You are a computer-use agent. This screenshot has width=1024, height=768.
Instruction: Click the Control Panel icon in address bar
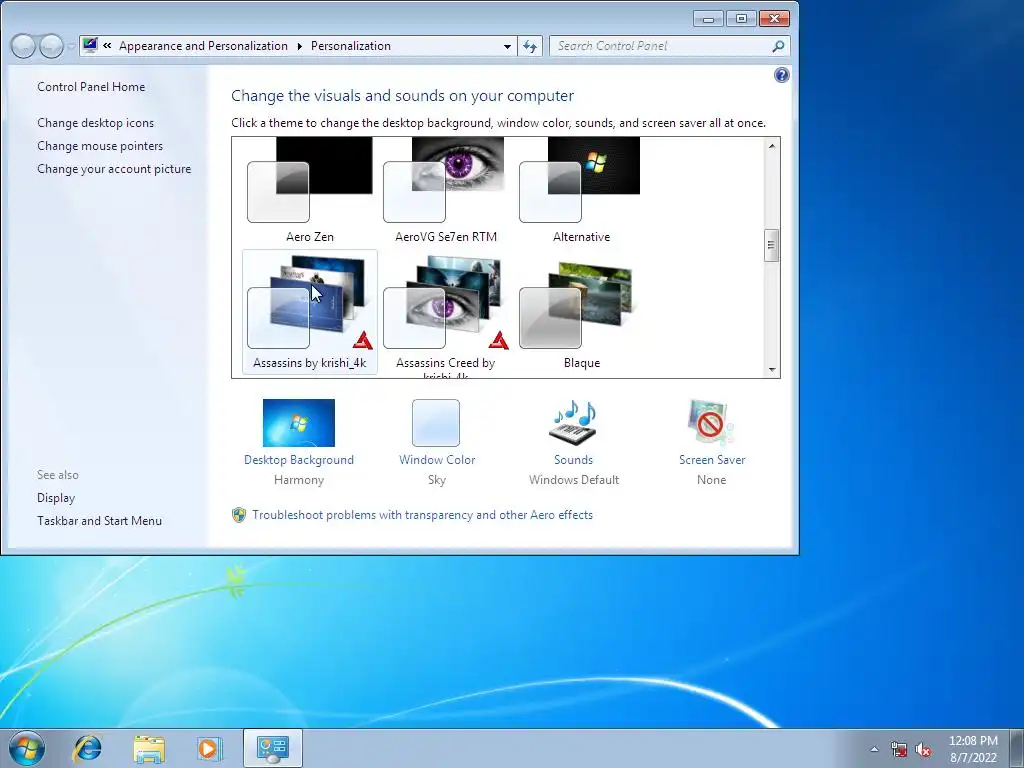[x=90, y=45]
